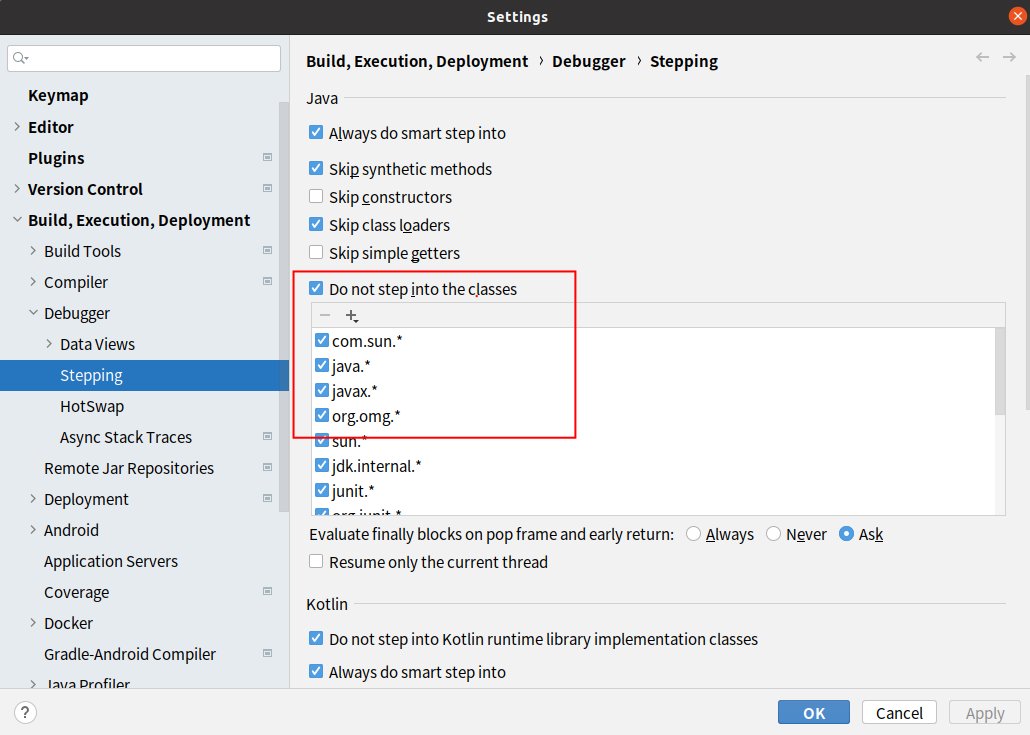This screenshot has width=1030, height=735.
Task: Collapse Build, Execution, Deployment node
Action: click(x=17, y=219)
